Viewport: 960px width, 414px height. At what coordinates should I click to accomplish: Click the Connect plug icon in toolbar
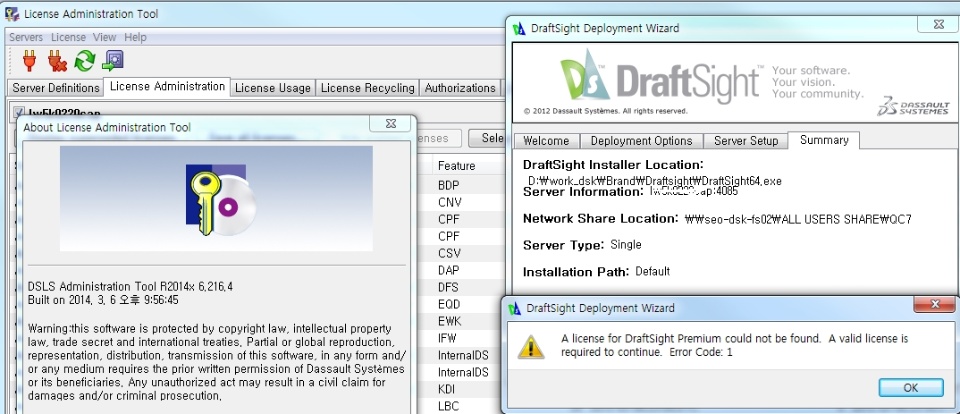[x=29, y=61]
